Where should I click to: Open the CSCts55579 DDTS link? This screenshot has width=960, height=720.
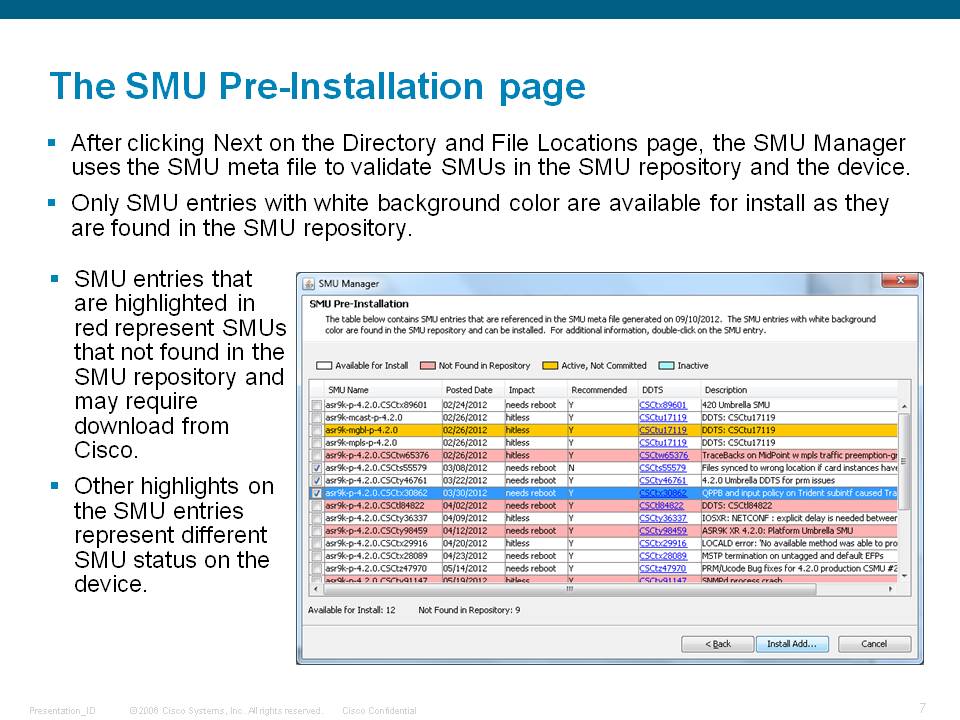point(662,468)
